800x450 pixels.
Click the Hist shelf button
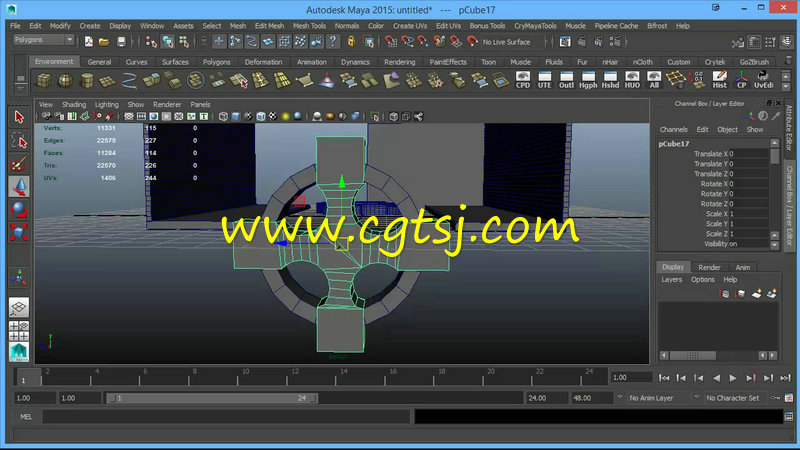(719, 80)
